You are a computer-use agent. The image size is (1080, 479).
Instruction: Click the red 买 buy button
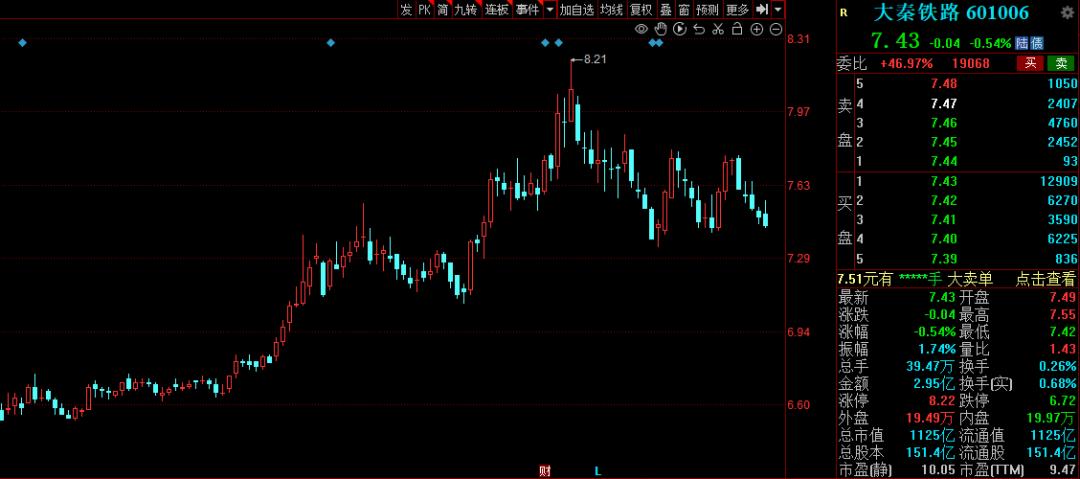tap(1030, 63)
